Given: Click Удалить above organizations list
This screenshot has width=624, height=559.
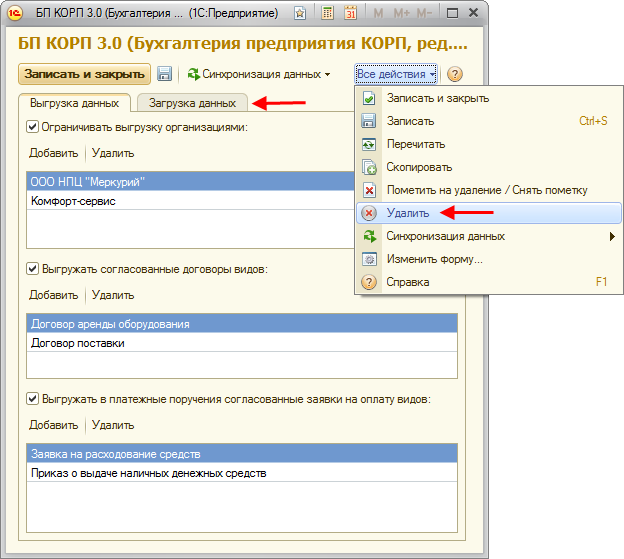Looking at the screenshot, I should (x=113, y=153).
